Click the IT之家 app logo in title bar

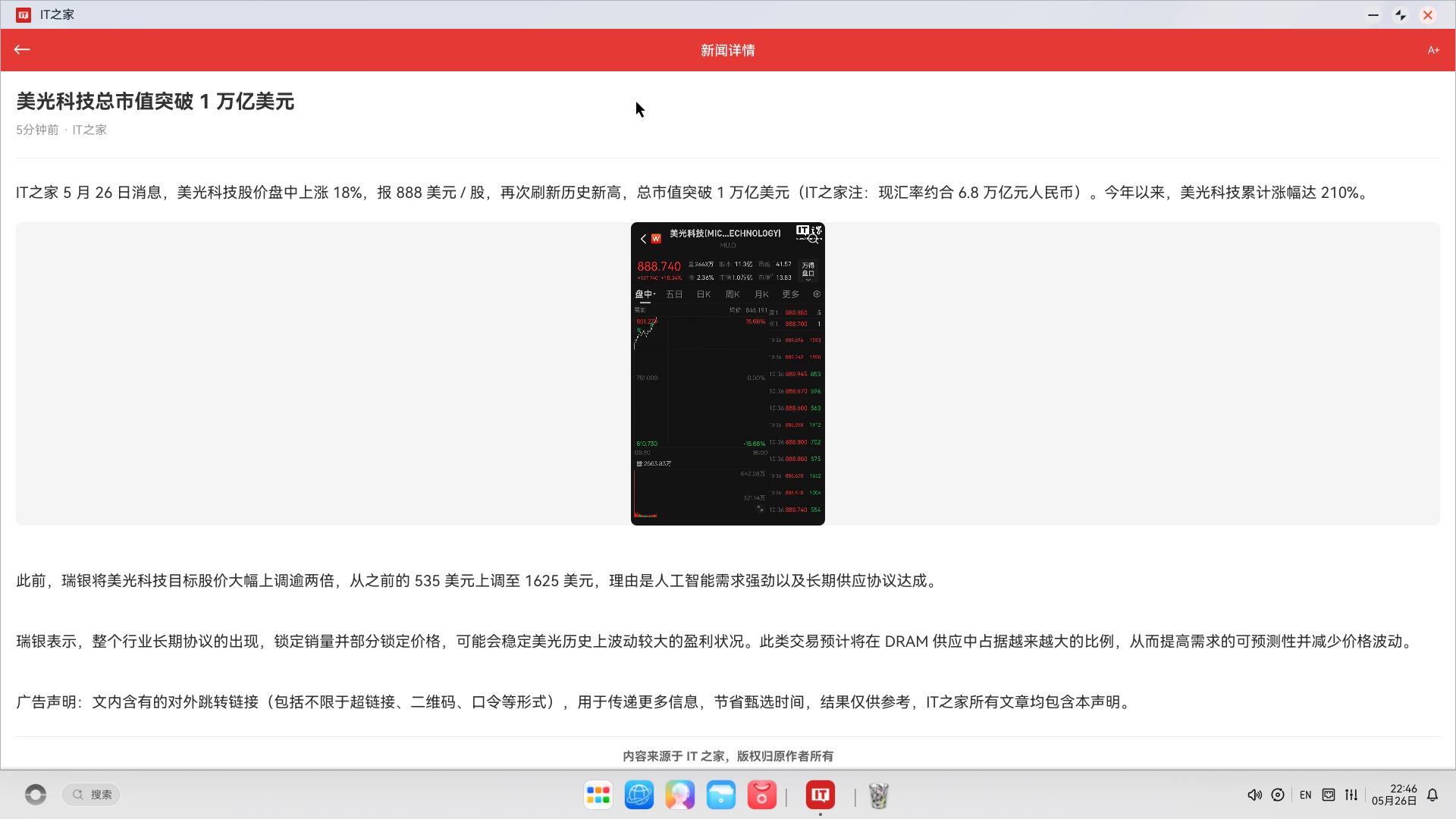24,14
